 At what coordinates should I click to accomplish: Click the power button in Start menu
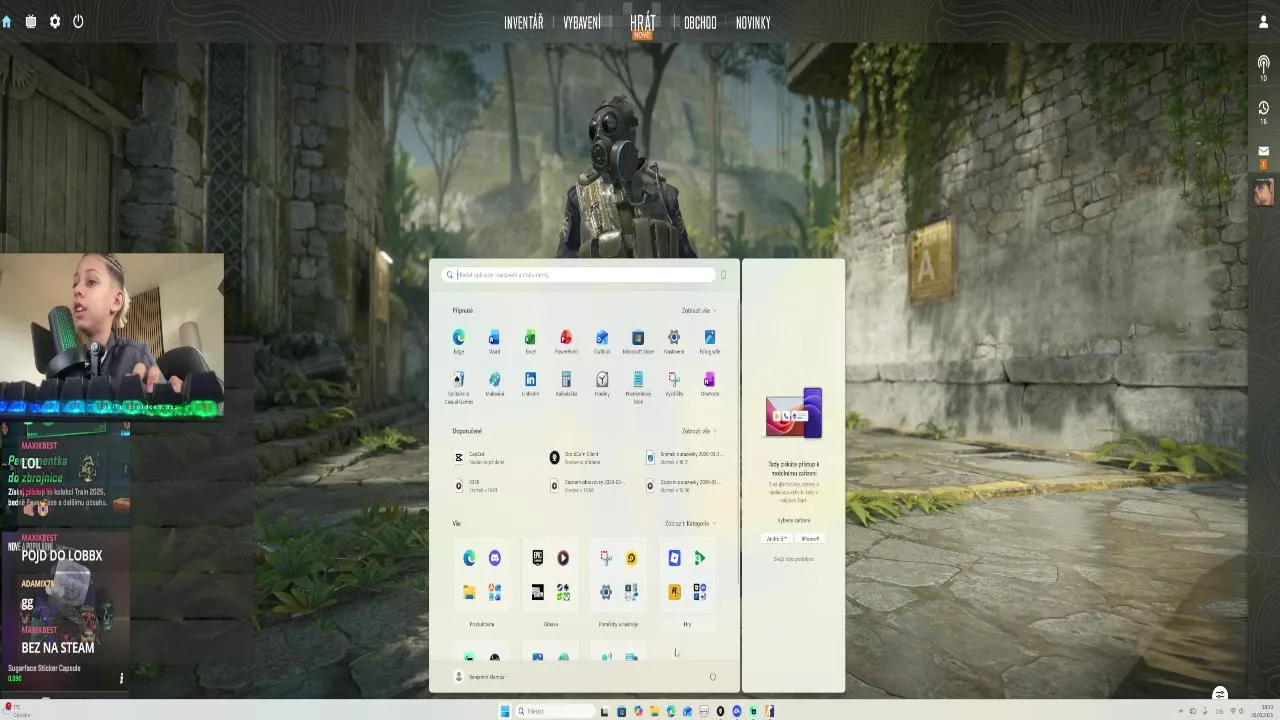(x=713, y=677)
